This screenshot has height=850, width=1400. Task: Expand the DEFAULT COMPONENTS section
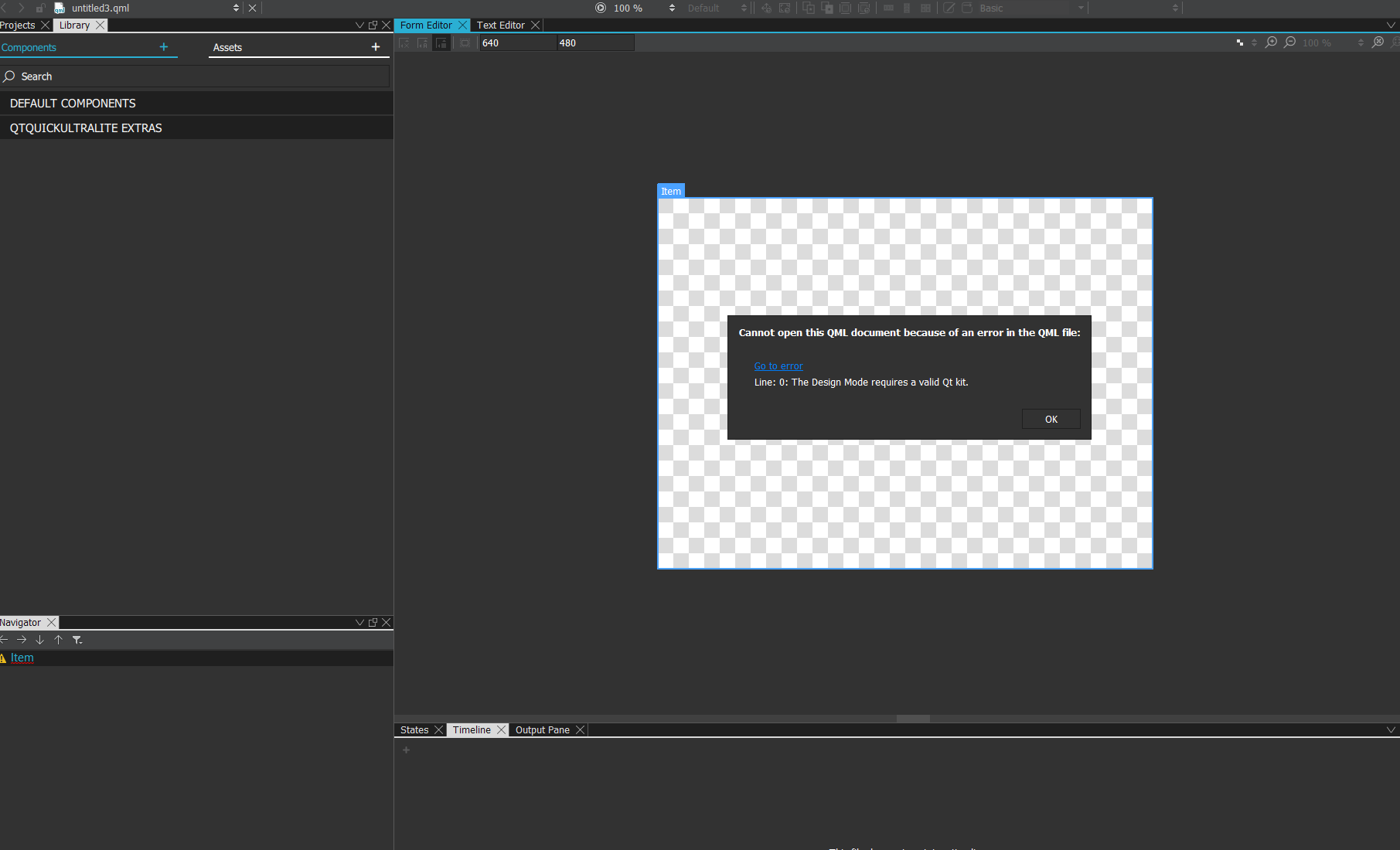coord(73,104)
